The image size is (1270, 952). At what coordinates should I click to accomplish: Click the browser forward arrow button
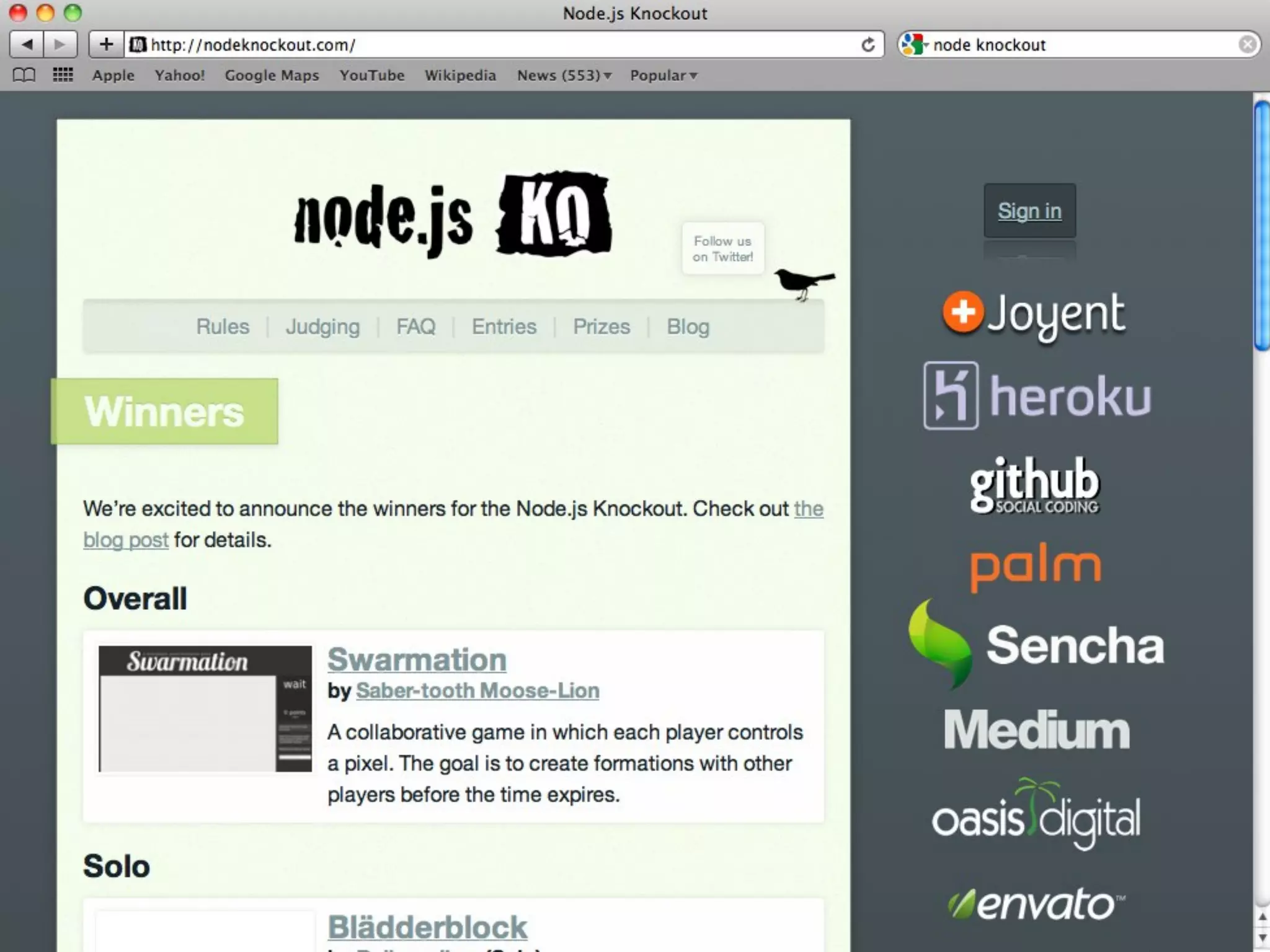60,45
